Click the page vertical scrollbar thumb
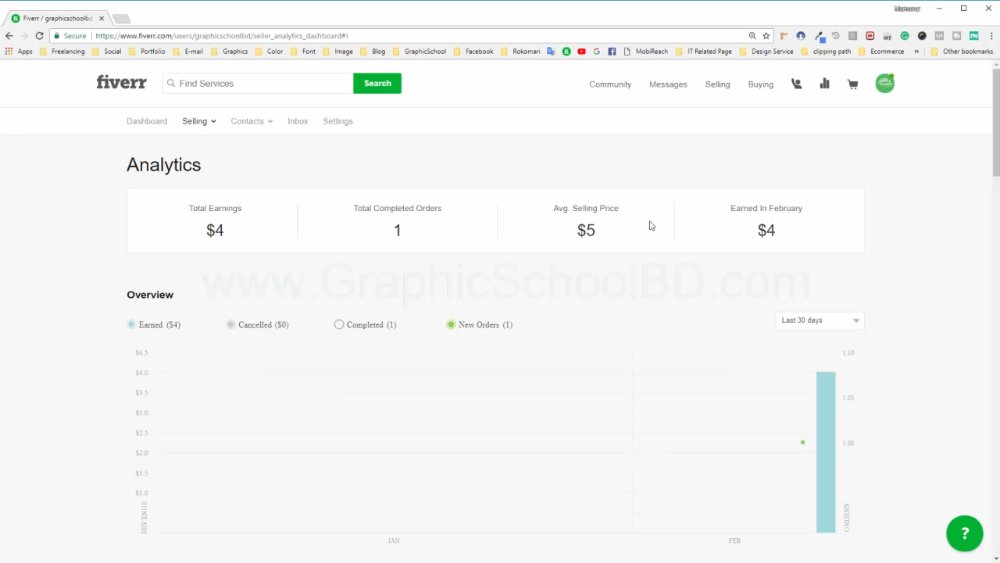Viewport: 1000px width, 563px height. pyautogui.click(x=996, y=121)
